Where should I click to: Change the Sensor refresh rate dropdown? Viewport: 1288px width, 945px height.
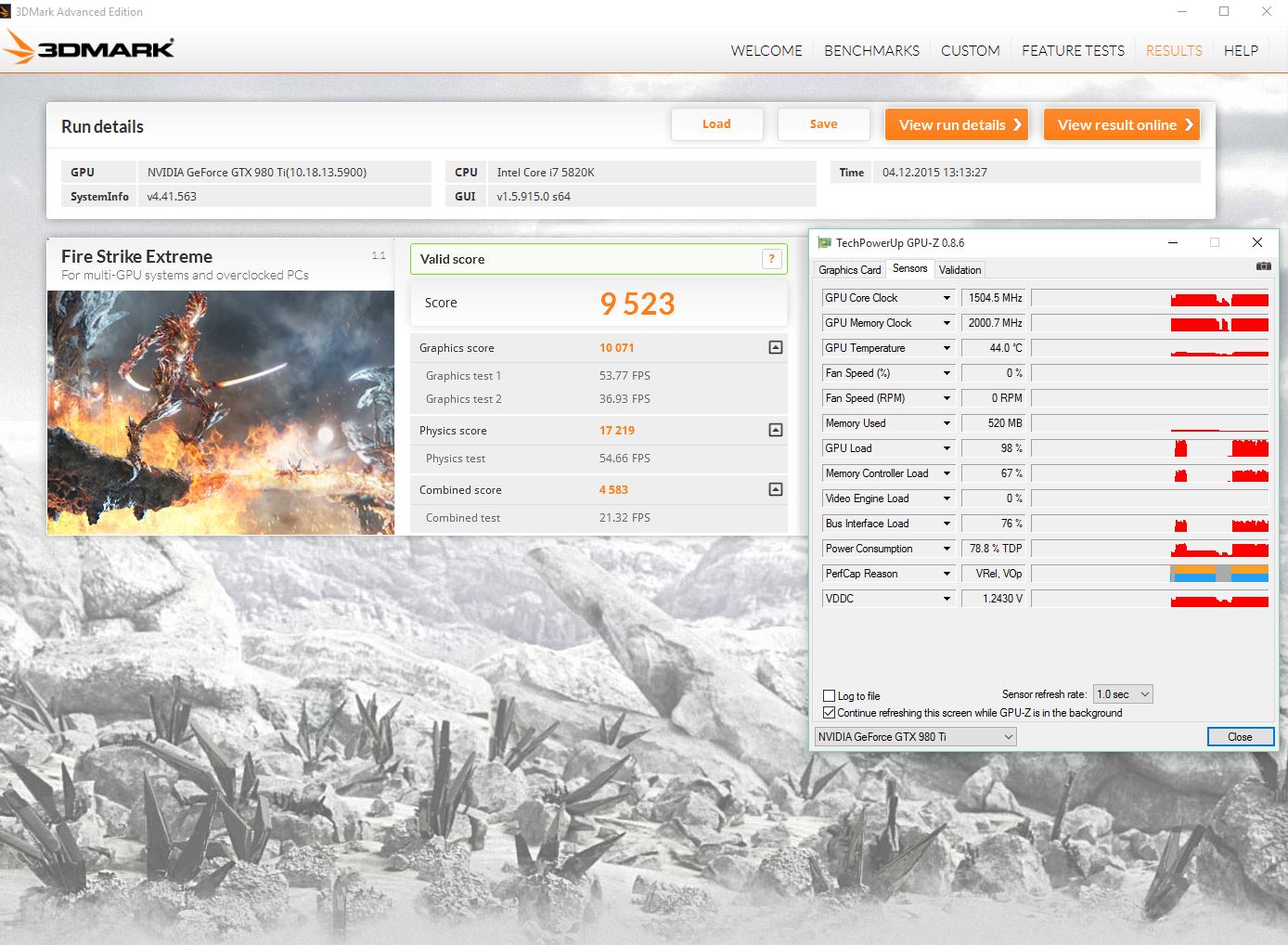pyautogui.click(x=1123, y=694)
